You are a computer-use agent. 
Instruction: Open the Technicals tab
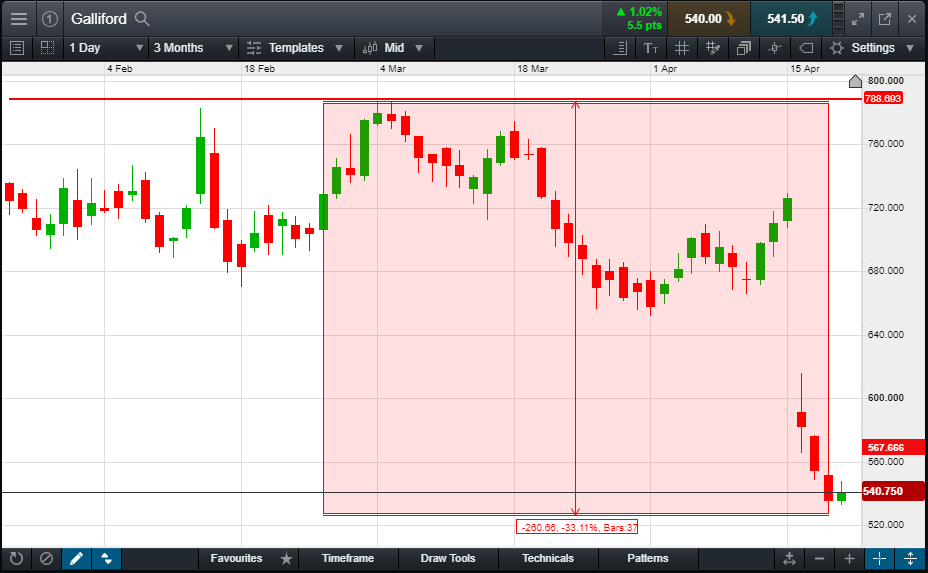[548, 558]
